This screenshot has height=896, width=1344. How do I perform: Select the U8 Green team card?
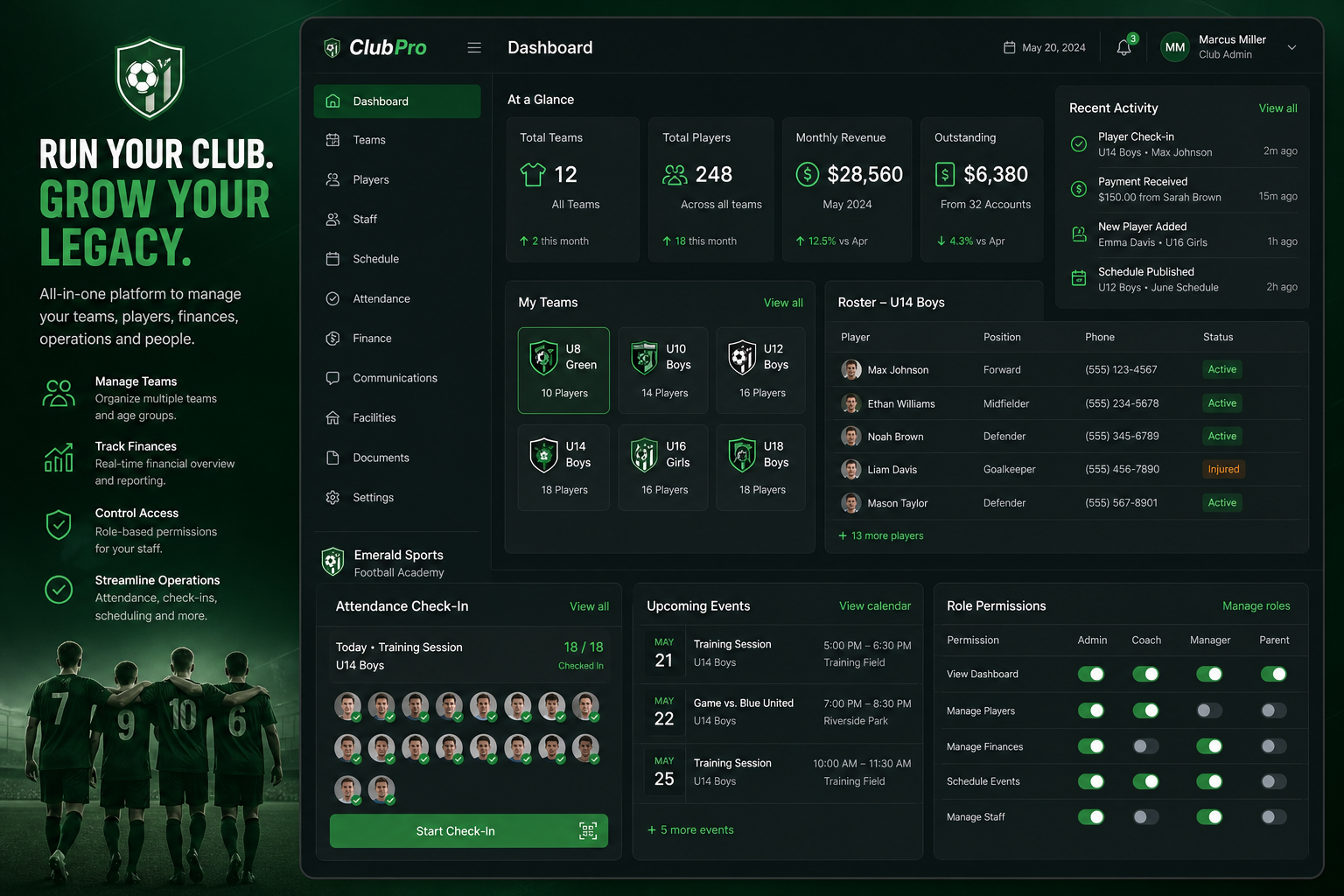[x=563, y=370]
